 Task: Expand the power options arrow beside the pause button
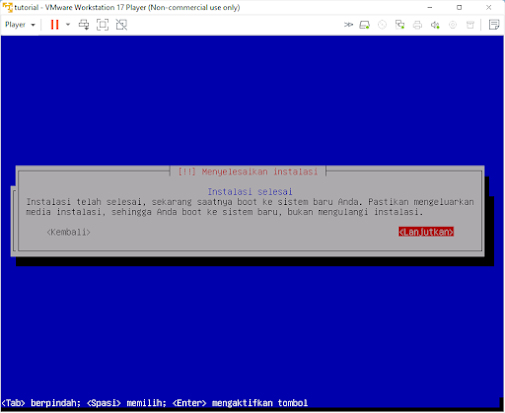[x=68, y=24]
